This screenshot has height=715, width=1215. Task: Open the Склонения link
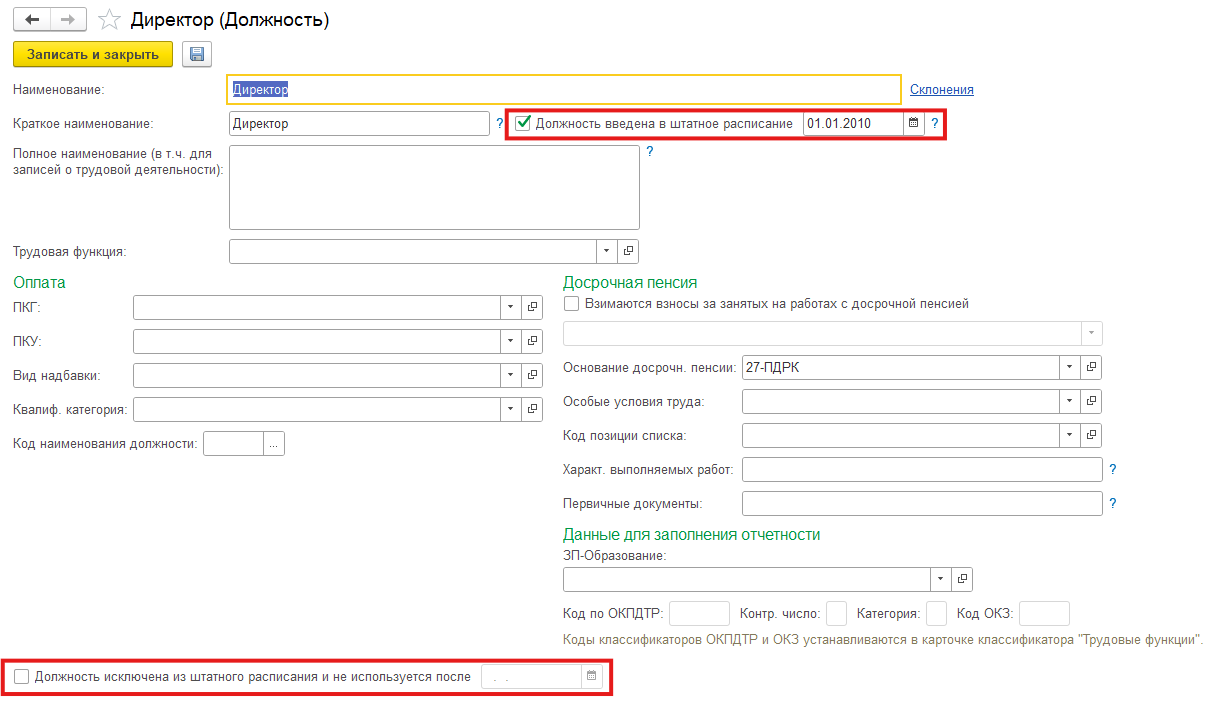[x=941, y=89]
